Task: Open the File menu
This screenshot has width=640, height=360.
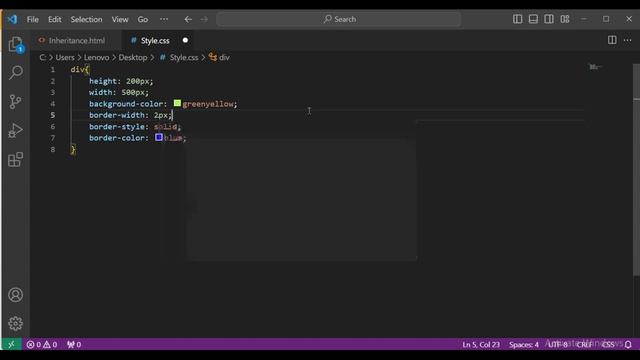Action: pos(33,19)
